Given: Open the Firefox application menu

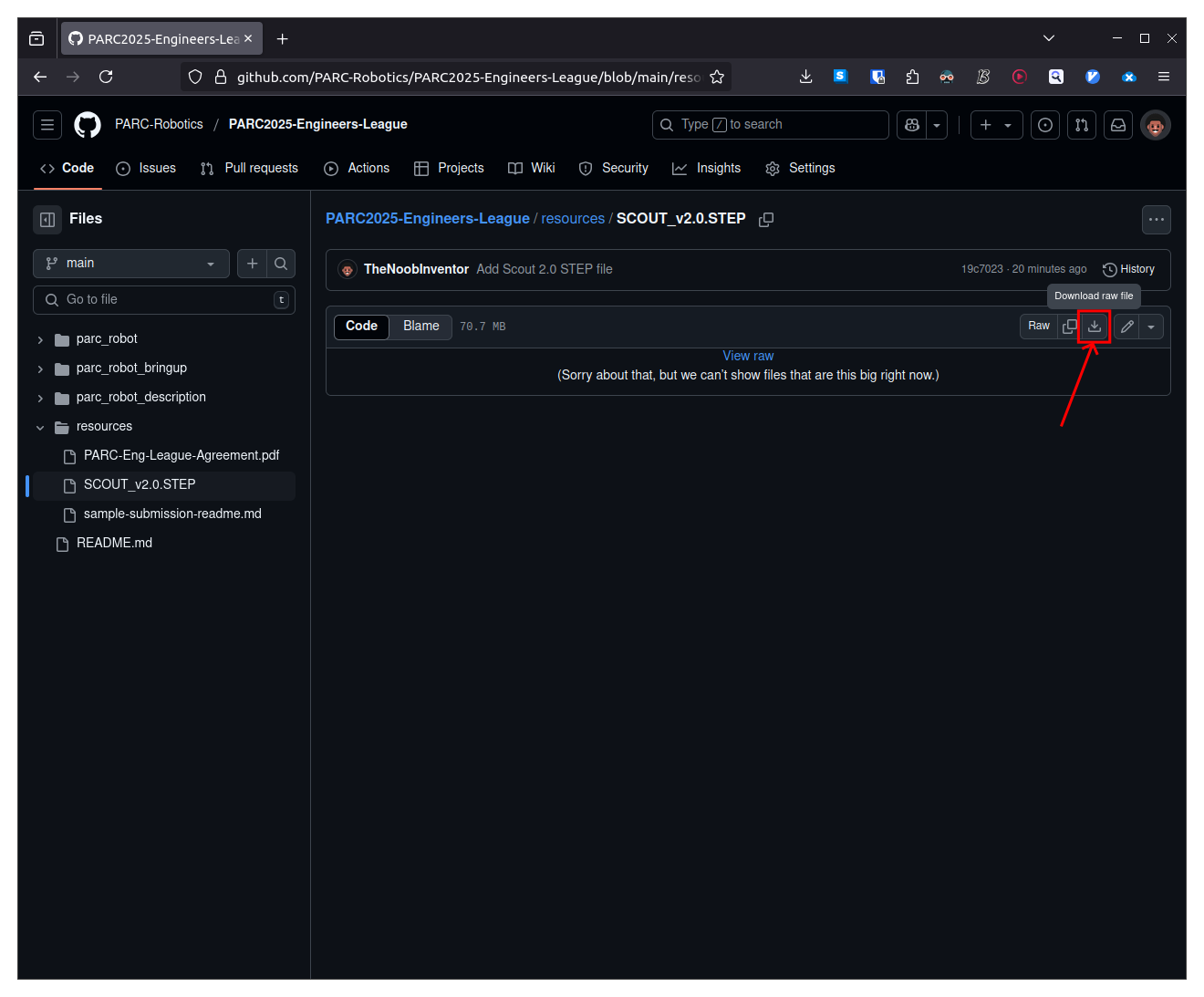Looking at the screenshot, I should (x=1164, y=77).
